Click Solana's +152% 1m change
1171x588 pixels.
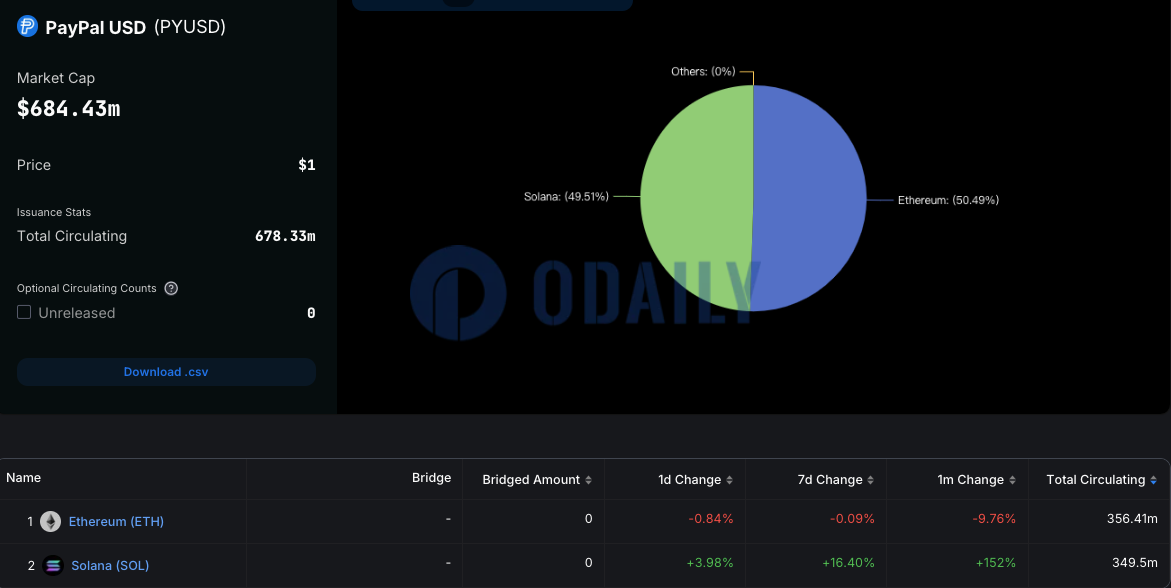(995, 563)
